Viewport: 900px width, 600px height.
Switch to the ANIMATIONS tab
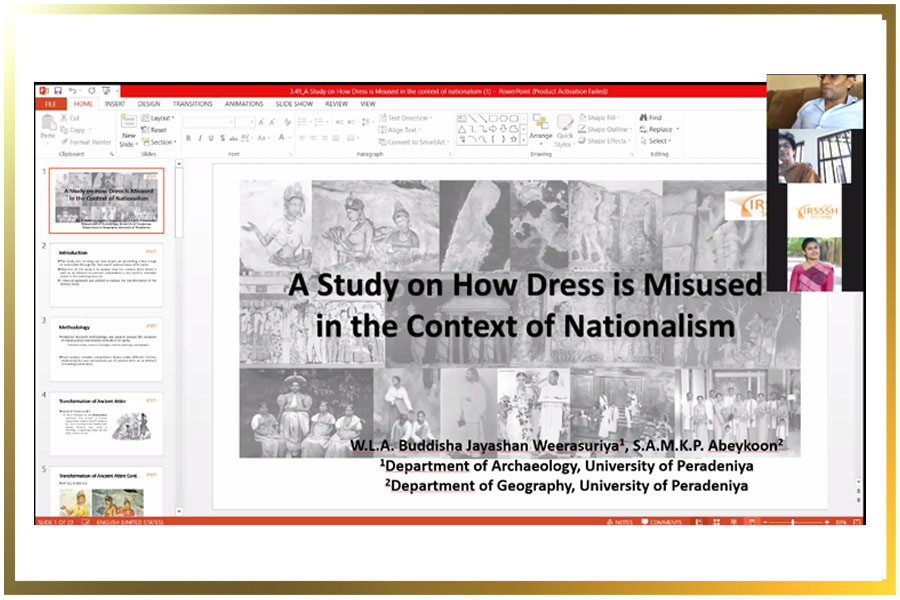pyautogui.click(x=244, y=104)
